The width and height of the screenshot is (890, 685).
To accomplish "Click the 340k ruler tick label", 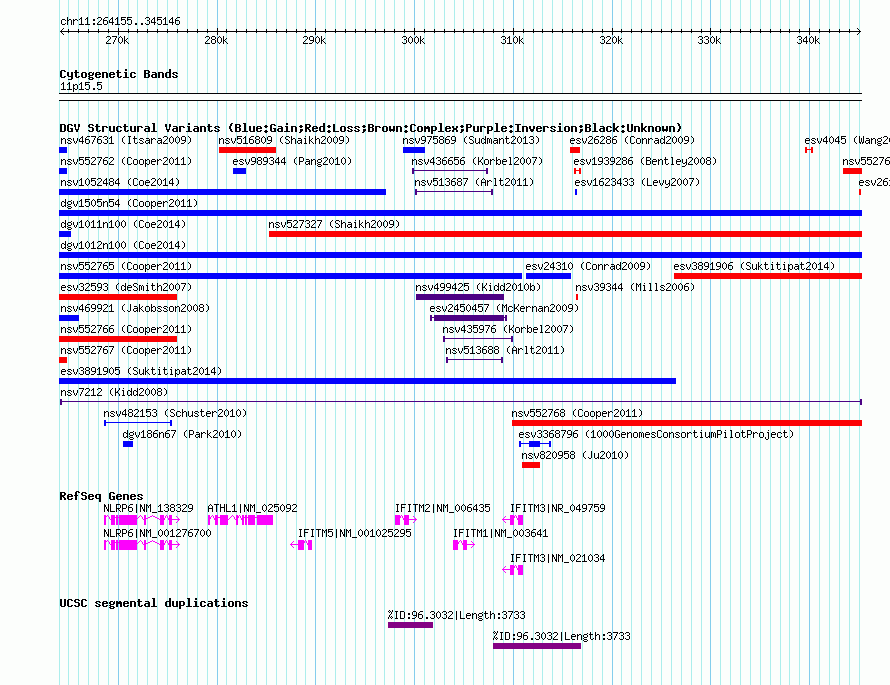I will pyautogui.click(x=808, y=40).
